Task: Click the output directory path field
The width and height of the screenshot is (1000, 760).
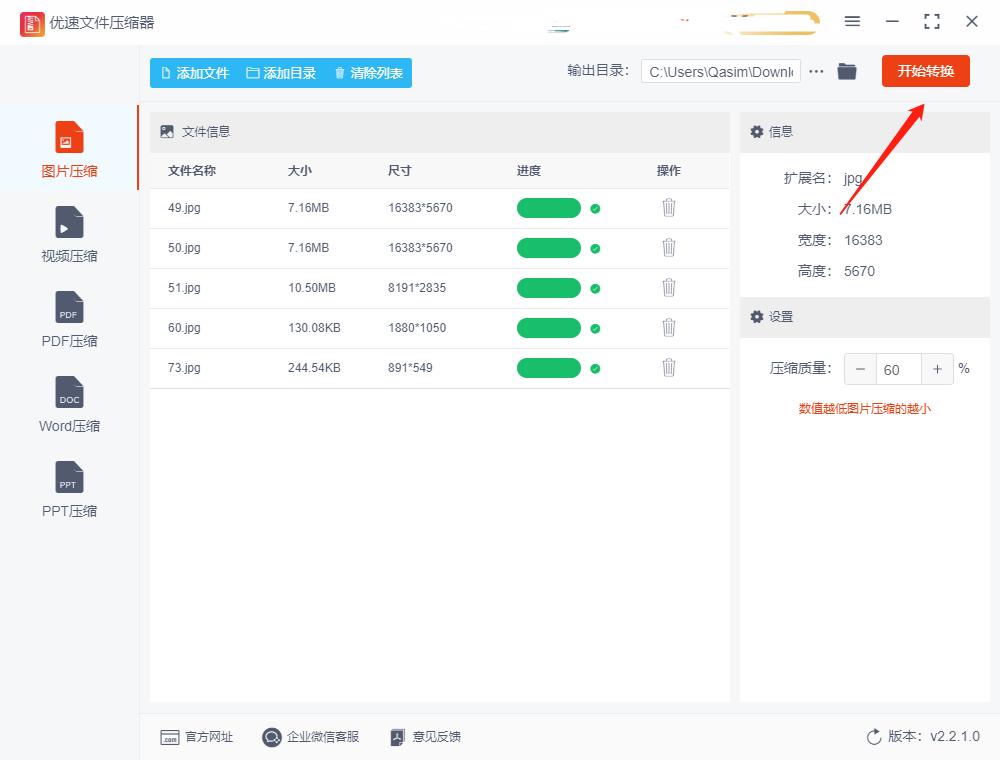Action: (x=720, y=71)
